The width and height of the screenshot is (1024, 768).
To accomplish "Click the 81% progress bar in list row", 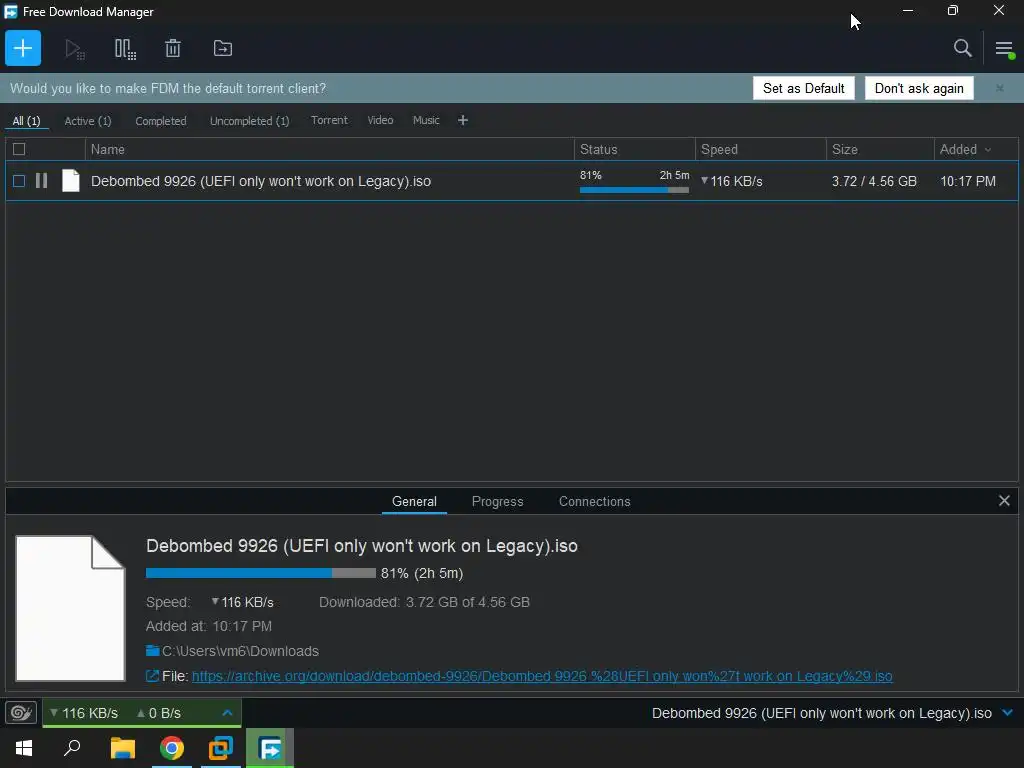I will tap(634, 190).
